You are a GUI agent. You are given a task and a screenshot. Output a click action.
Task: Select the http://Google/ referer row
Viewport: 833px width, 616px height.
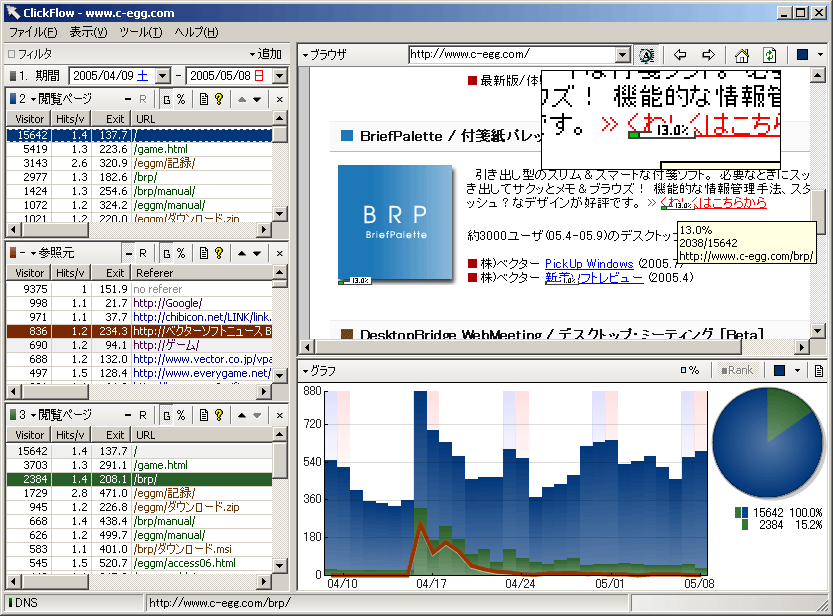coord(139,303)
